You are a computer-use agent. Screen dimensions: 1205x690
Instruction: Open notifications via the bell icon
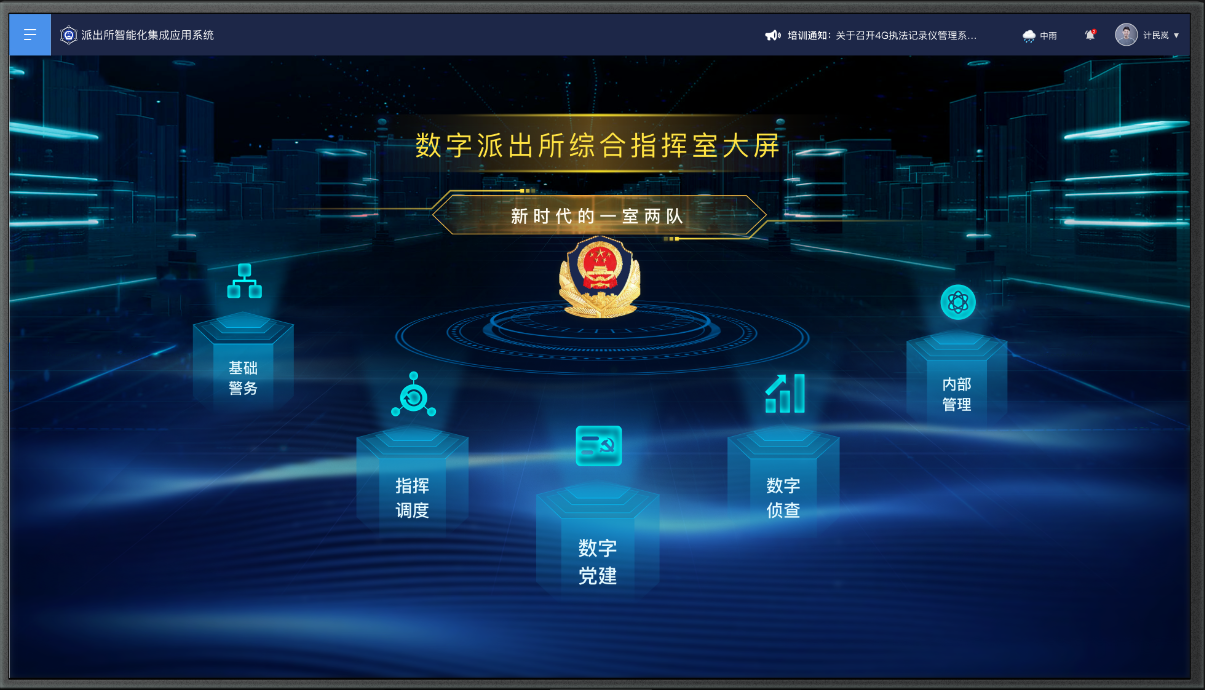coord(1090,35)
